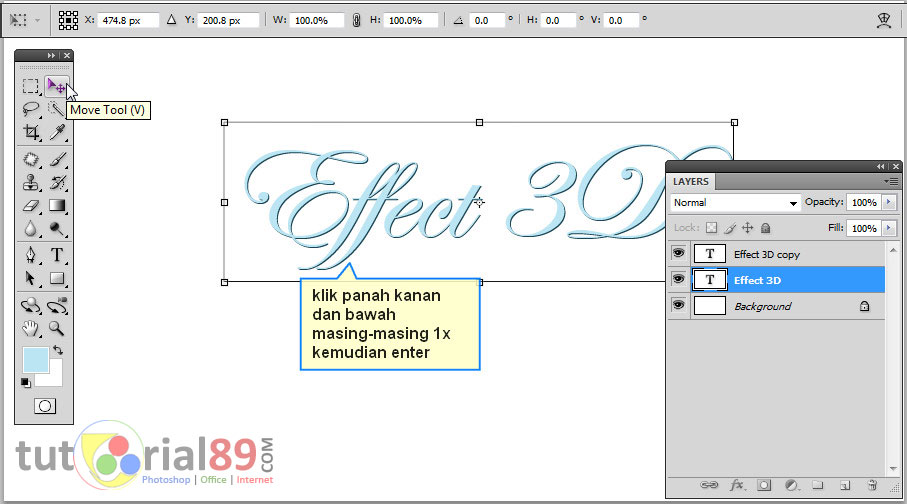
Task: Create a new group
Action: coord(817,485)
